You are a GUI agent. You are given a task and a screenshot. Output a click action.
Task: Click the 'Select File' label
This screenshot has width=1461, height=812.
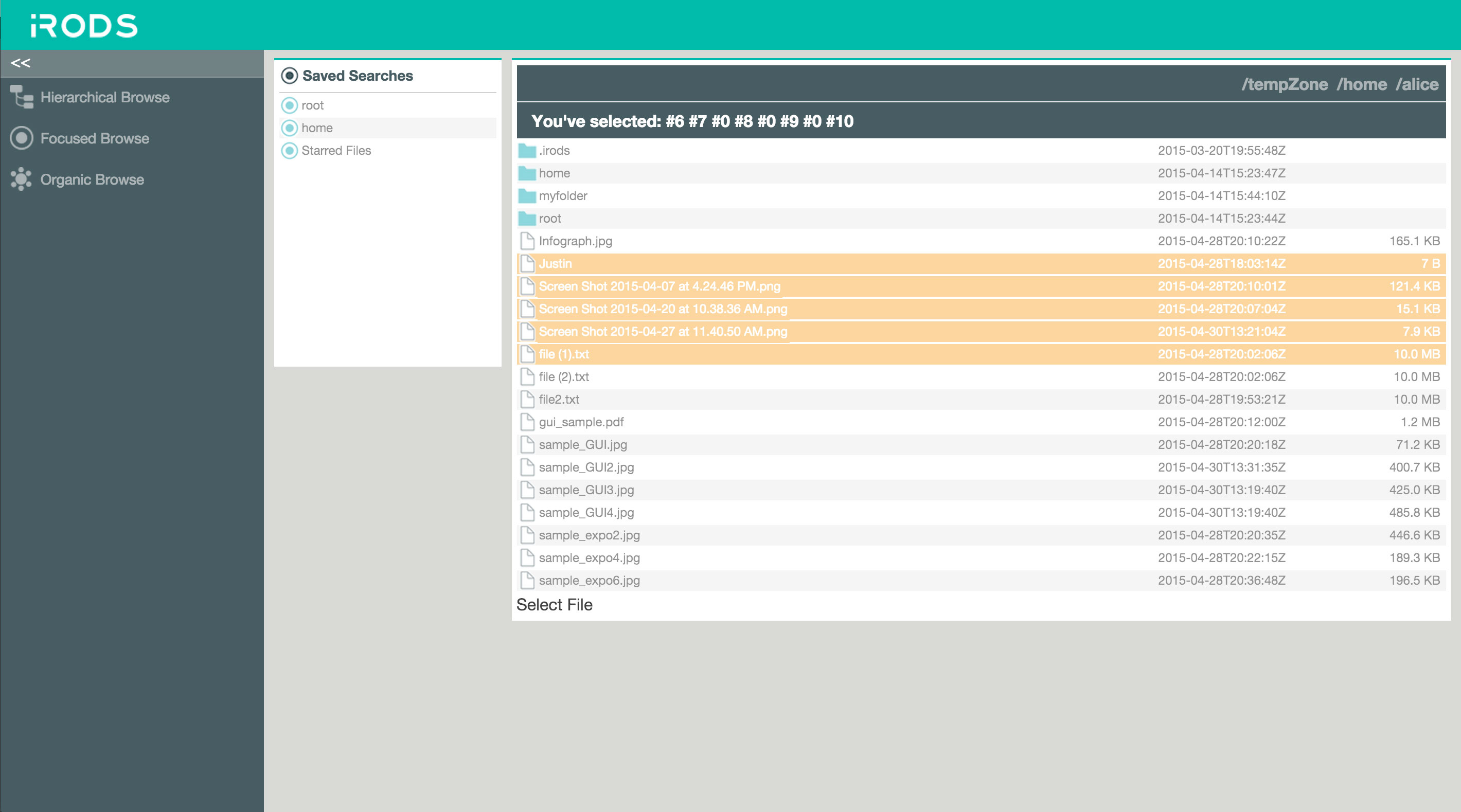click(554, 605)
